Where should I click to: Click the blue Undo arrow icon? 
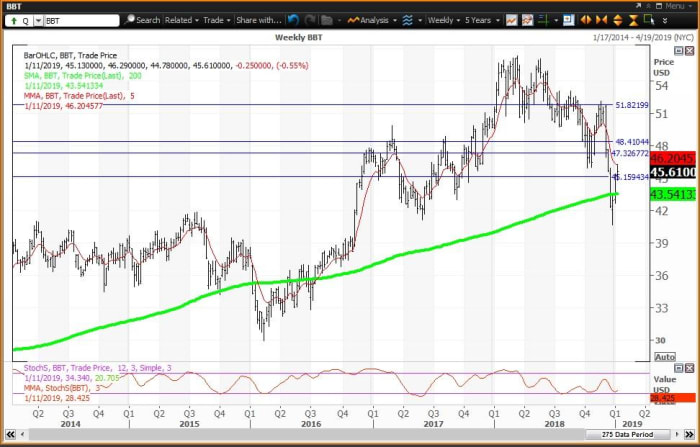pyautogui.click(x=293, y=19)
